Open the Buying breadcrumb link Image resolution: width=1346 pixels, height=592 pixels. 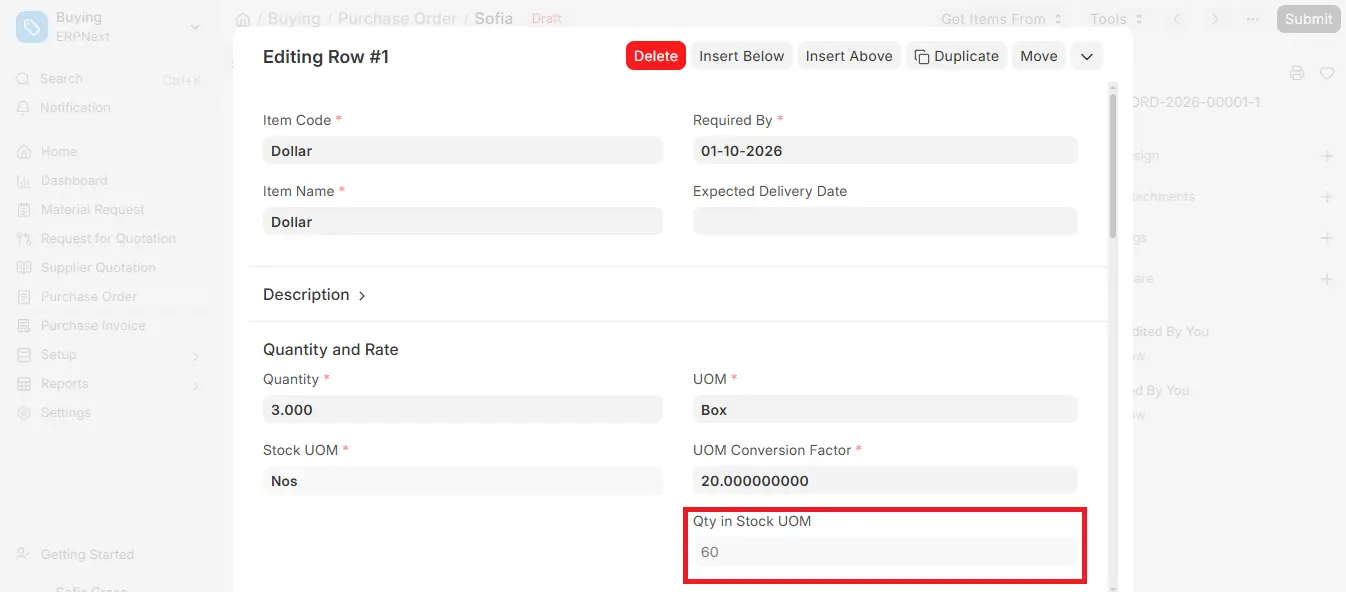pyautogui.click(x=294, y=19)
